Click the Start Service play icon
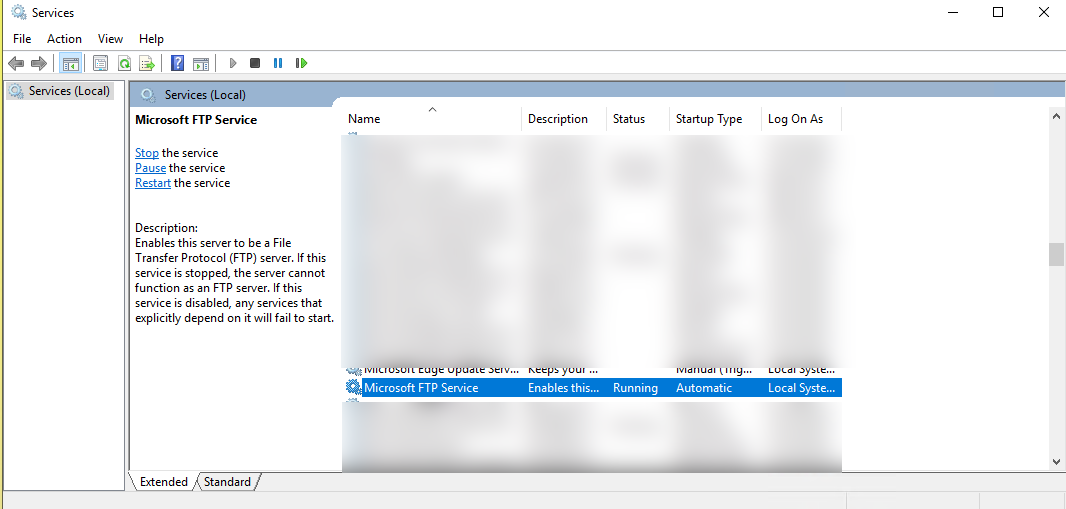 [233, 63]
